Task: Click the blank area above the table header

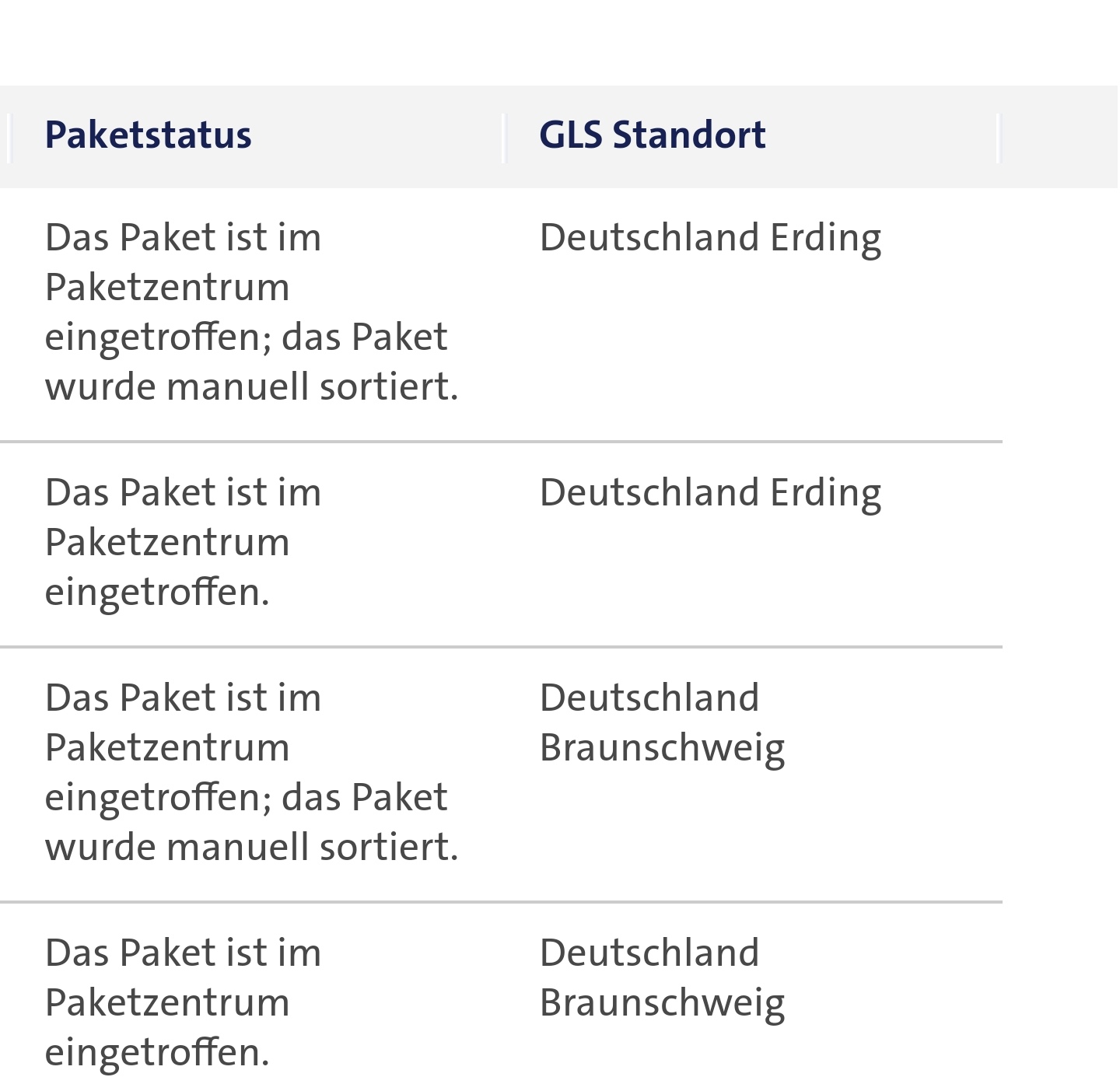Action: (x=560, y=43)
